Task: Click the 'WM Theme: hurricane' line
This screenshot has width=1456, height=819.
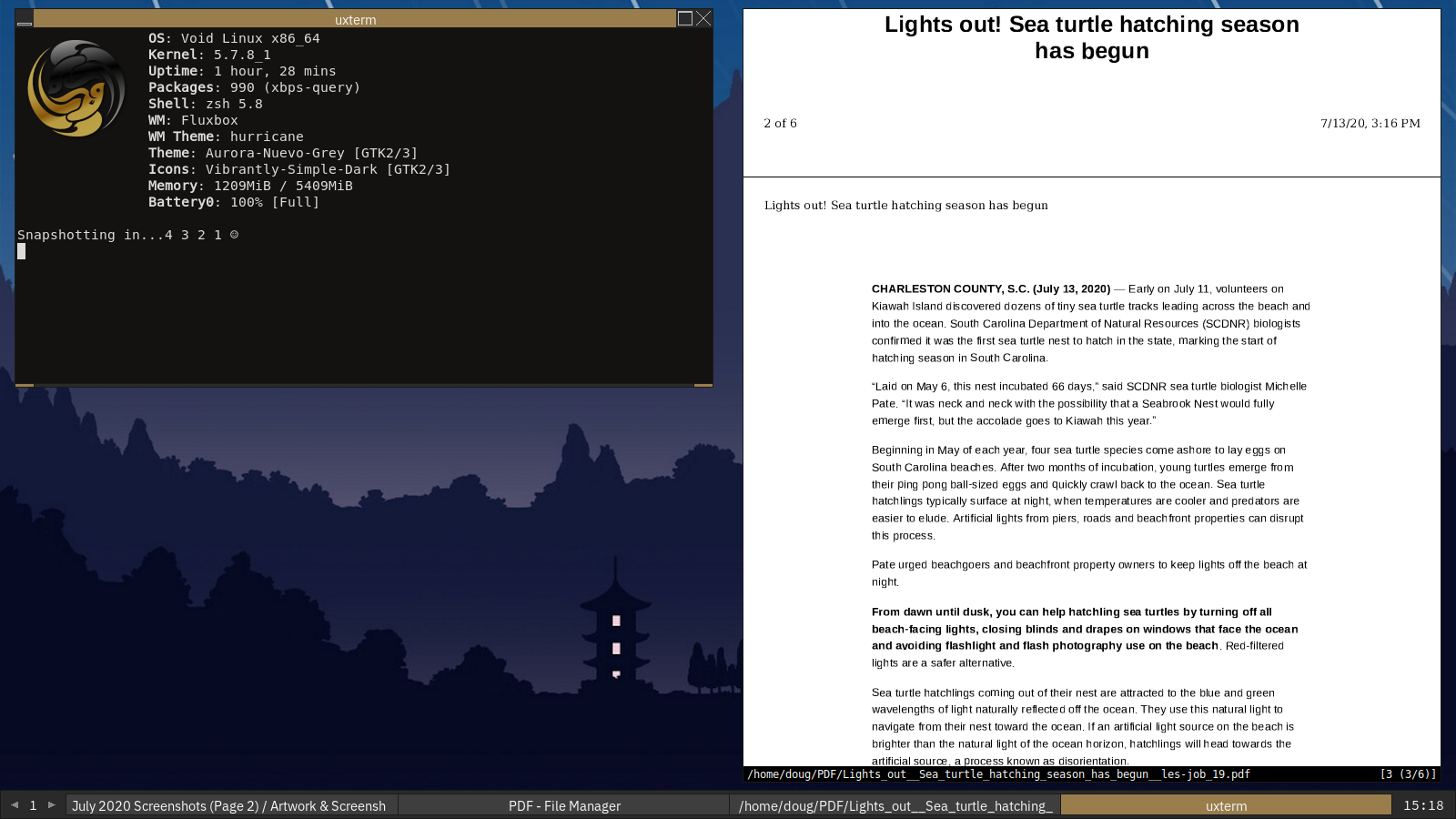Action: 226,136
